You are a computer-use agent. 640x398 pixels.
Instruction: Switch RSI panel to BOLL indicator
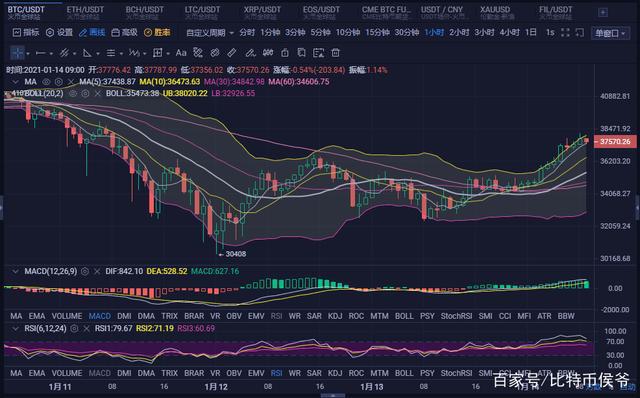(x=404, y=373)
